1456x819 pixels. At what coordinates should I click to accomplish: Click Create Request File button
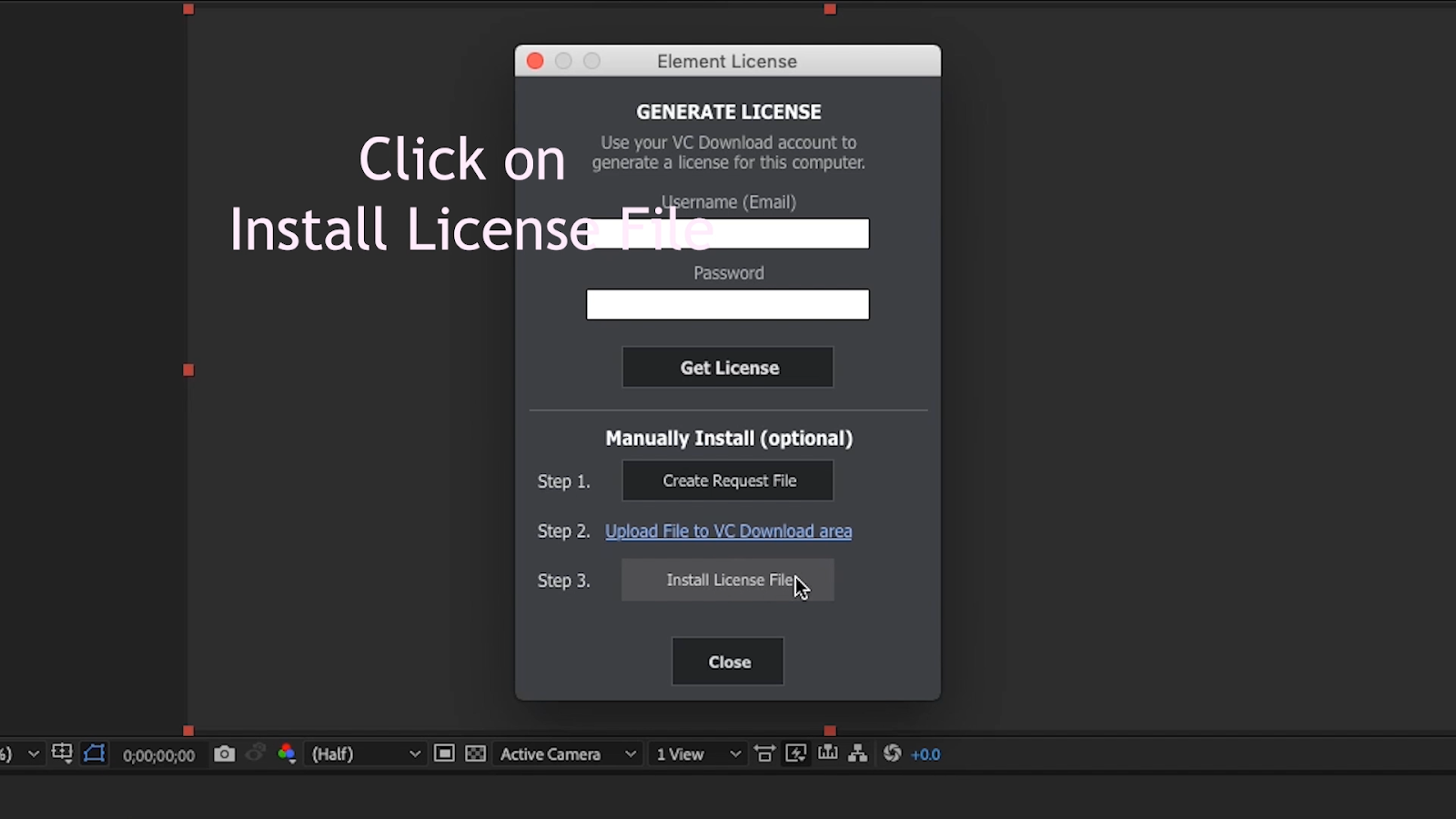pyautogui.click(x=728, y=480)
